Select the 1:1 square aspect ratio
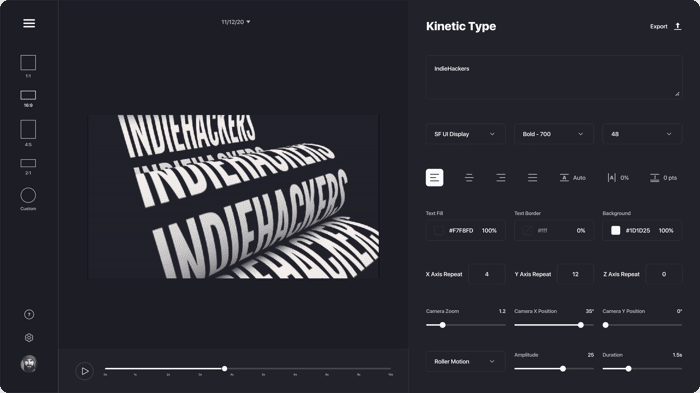 click(x=28, y=63)
